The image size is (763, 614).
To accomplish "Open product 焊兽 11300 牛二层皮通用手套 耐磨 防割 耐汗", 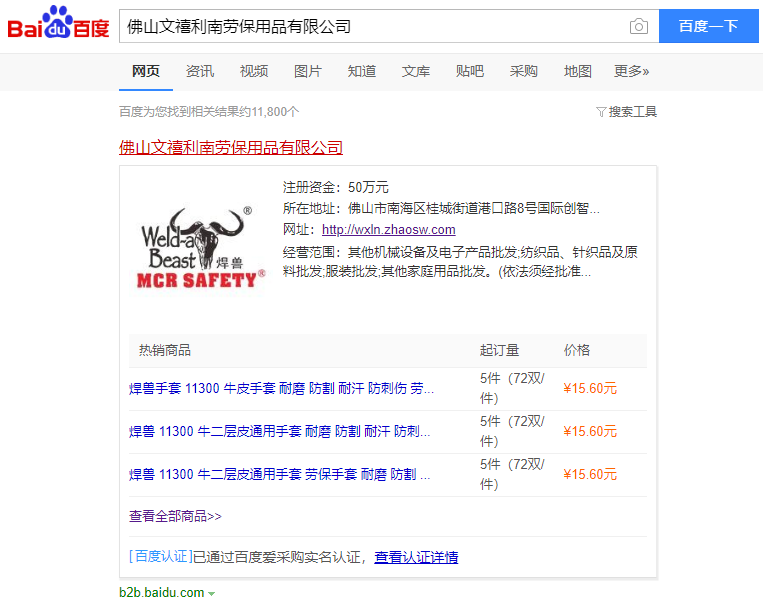I will (279, 432).
